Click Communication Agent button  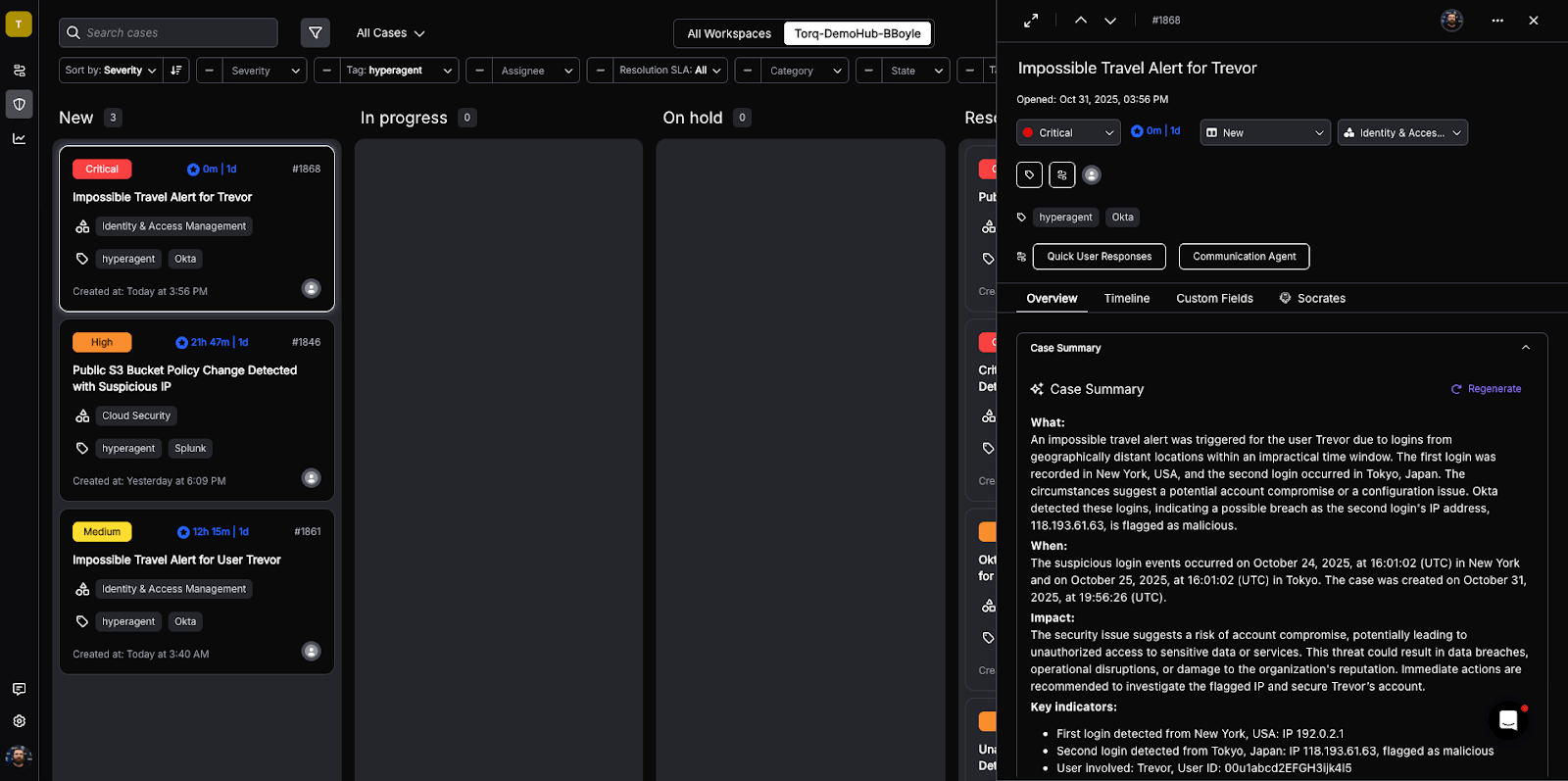pos(1244,257)
